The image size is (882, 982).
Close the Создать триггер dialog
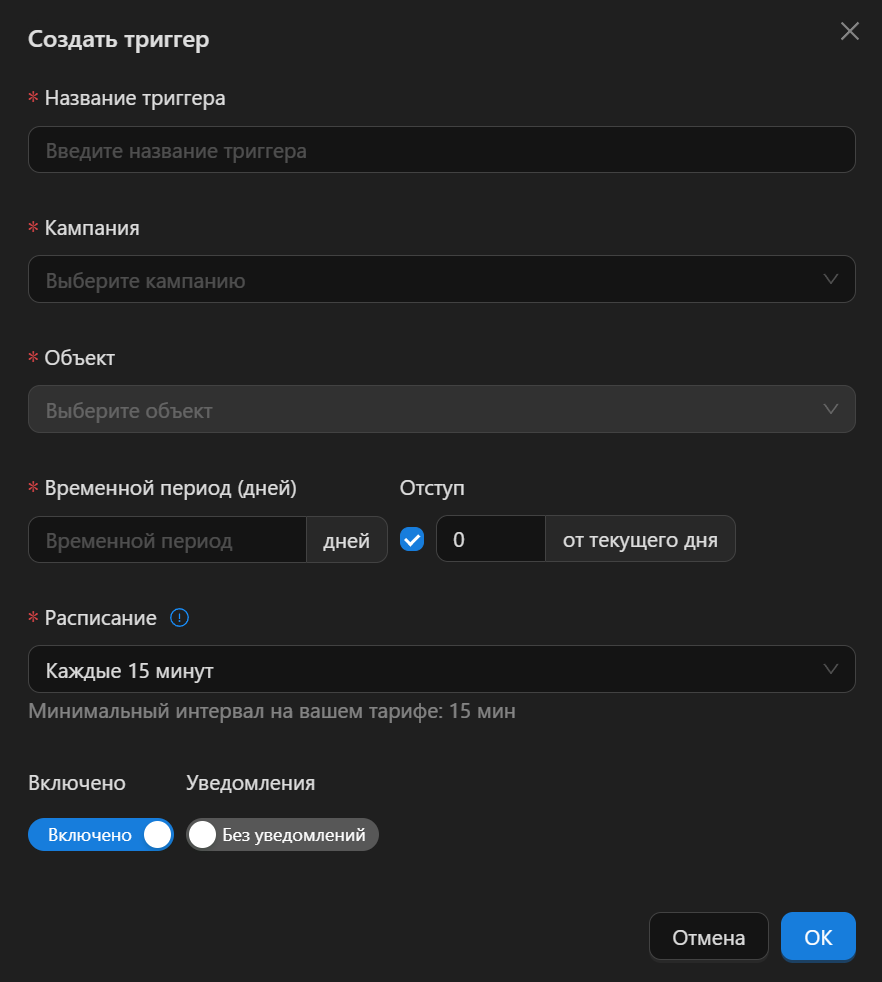pos(849,31)
